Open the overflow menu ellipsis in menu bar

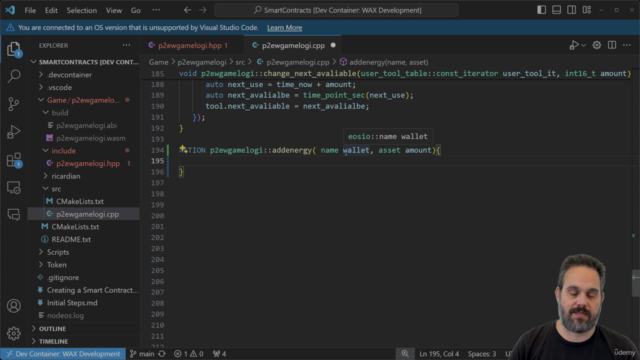pyautogui.click(x=156, y=10)
